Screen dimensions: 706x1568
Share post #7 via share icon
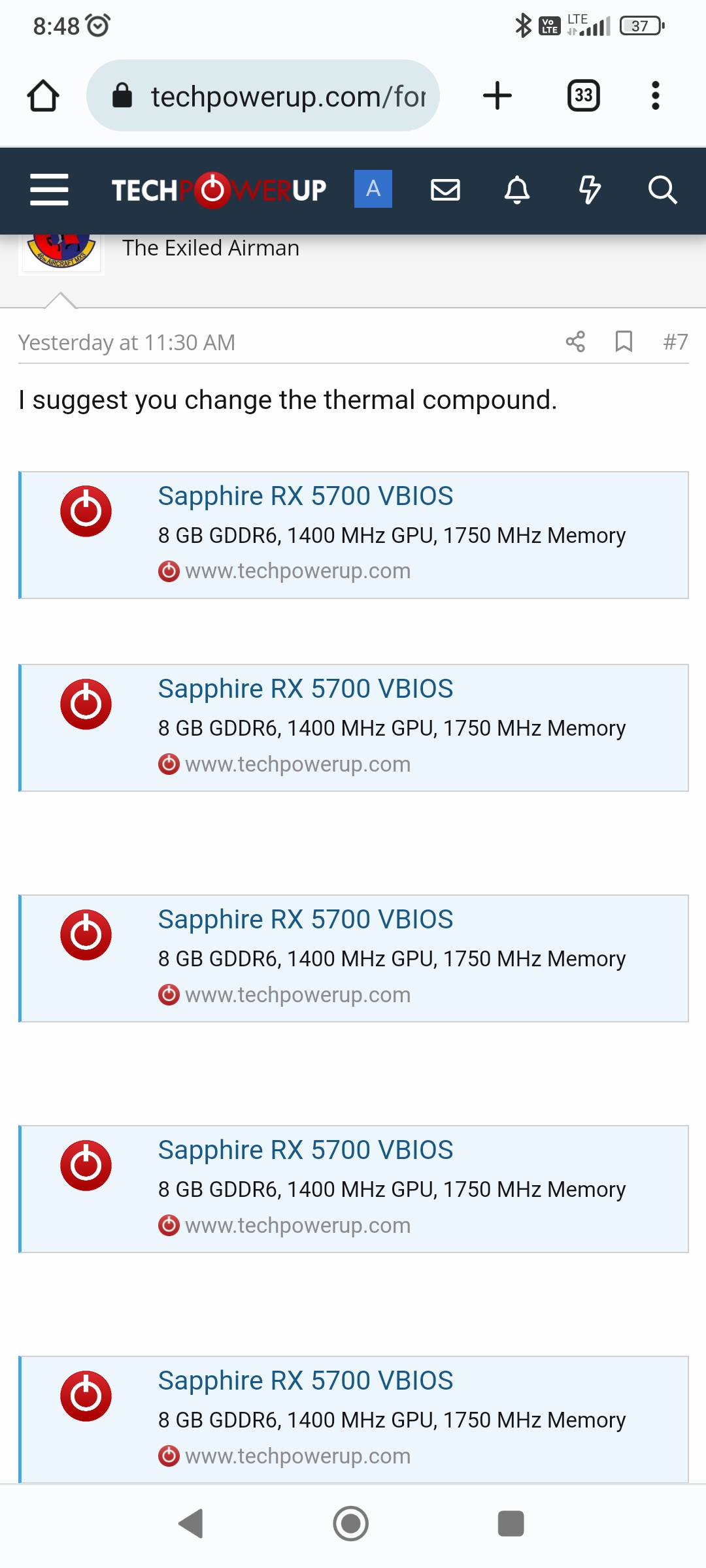coord(575,342)
